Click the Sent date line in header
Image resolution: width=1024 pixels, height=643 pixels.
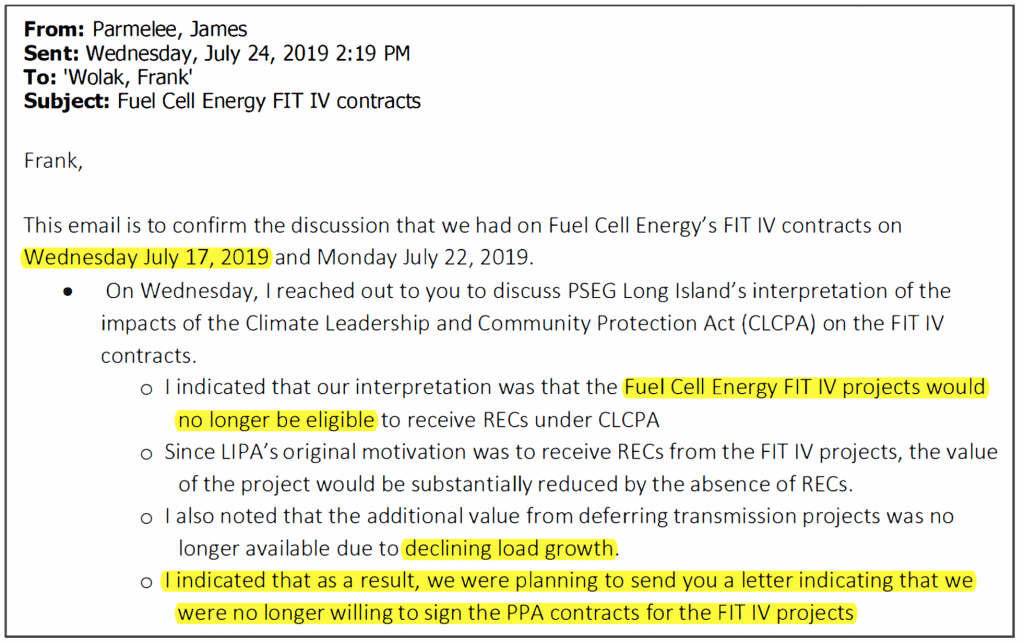click(x=216, y=54)
